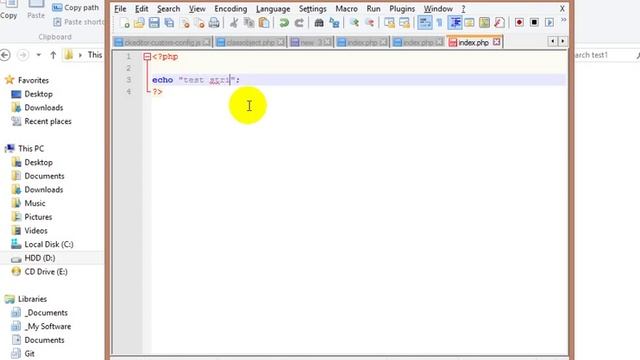Click the Copy icon in Notepad++ toolbar
The width and height of the screenshot is (640, 360).
click(x=249, y=23)
